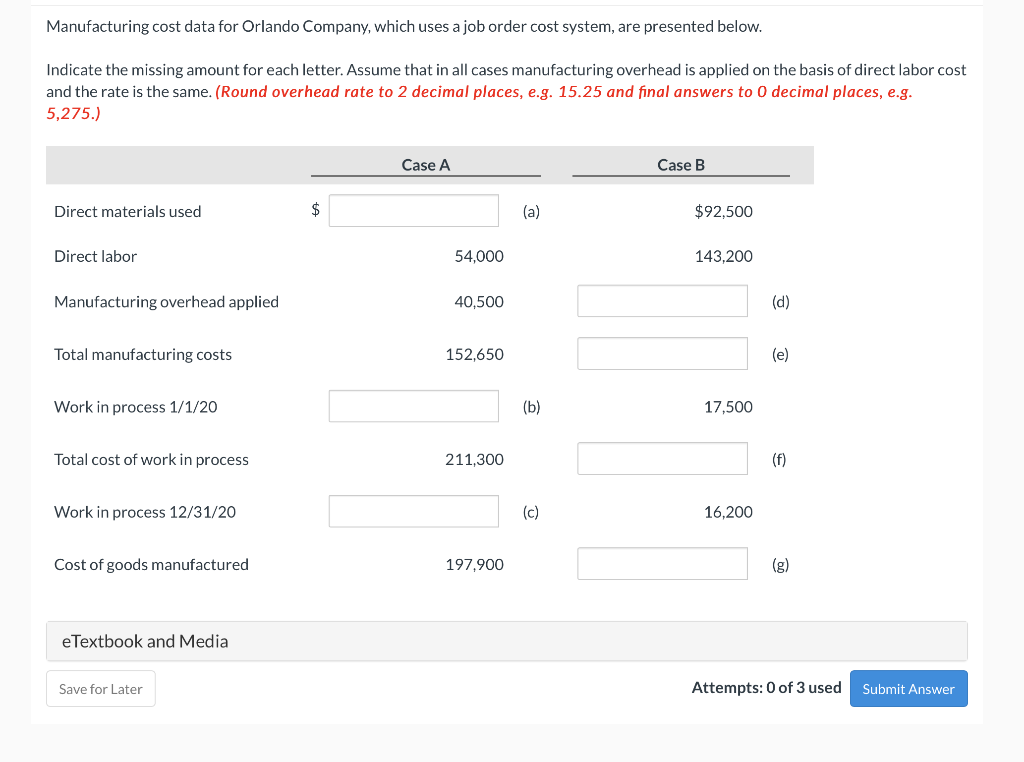This screenshot has height=762, width=1024.
Task: Click input field (f) for Total cost of work in process
Action: coord(662,458)
